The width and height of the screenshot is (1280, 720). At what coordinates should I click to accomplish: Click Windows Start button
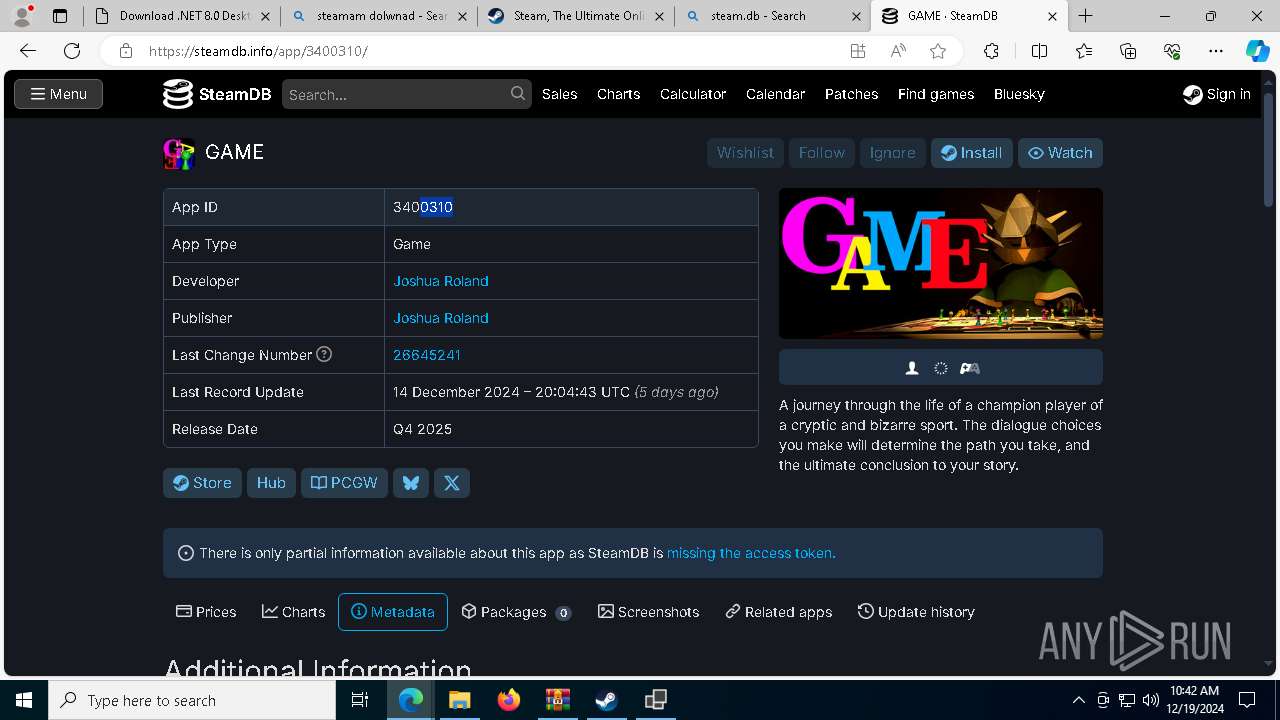23,700
